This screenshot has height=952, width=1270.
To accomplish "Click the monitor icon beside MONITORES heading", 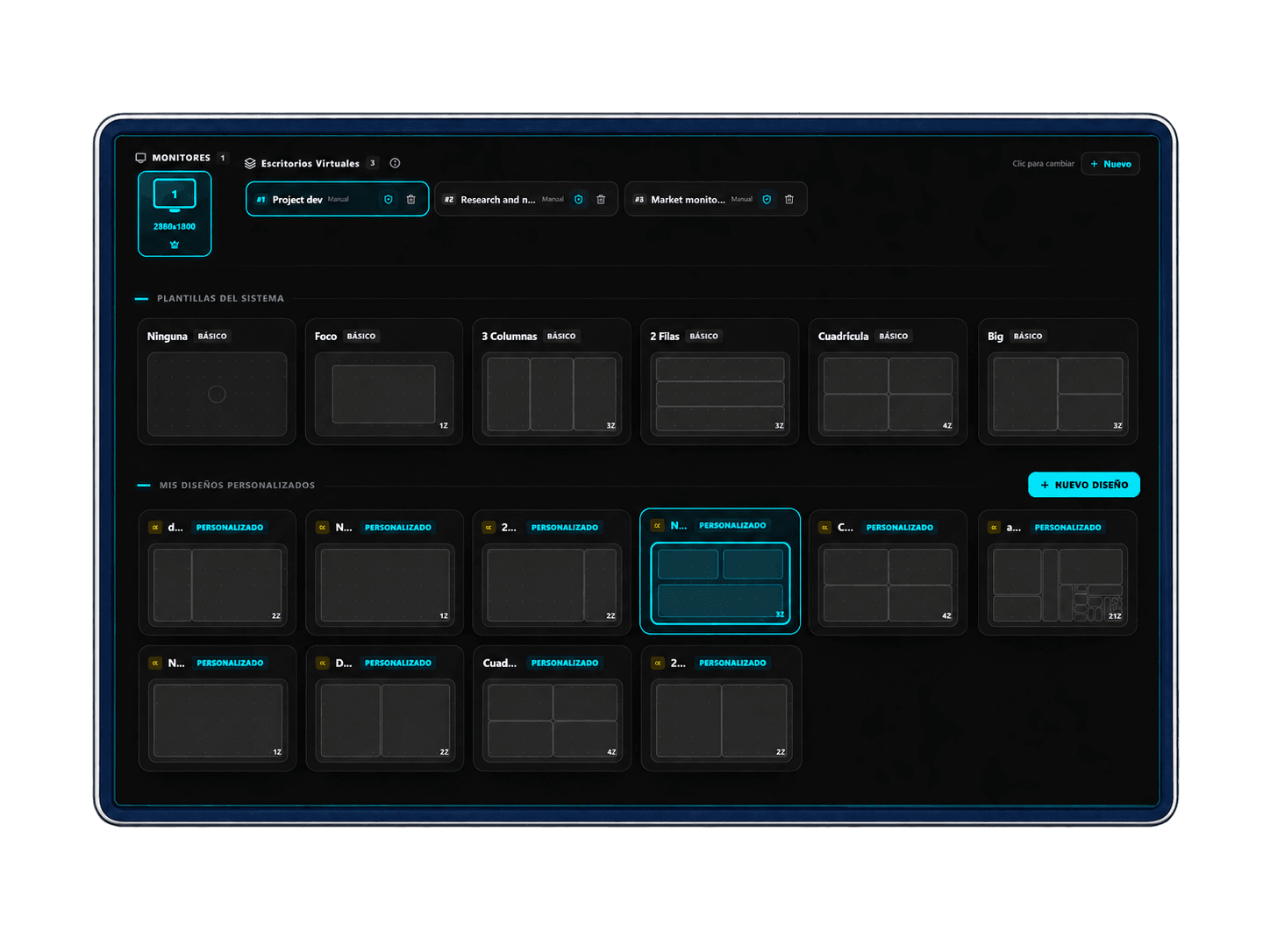I will pyautogui.click(x=140, y=158).
